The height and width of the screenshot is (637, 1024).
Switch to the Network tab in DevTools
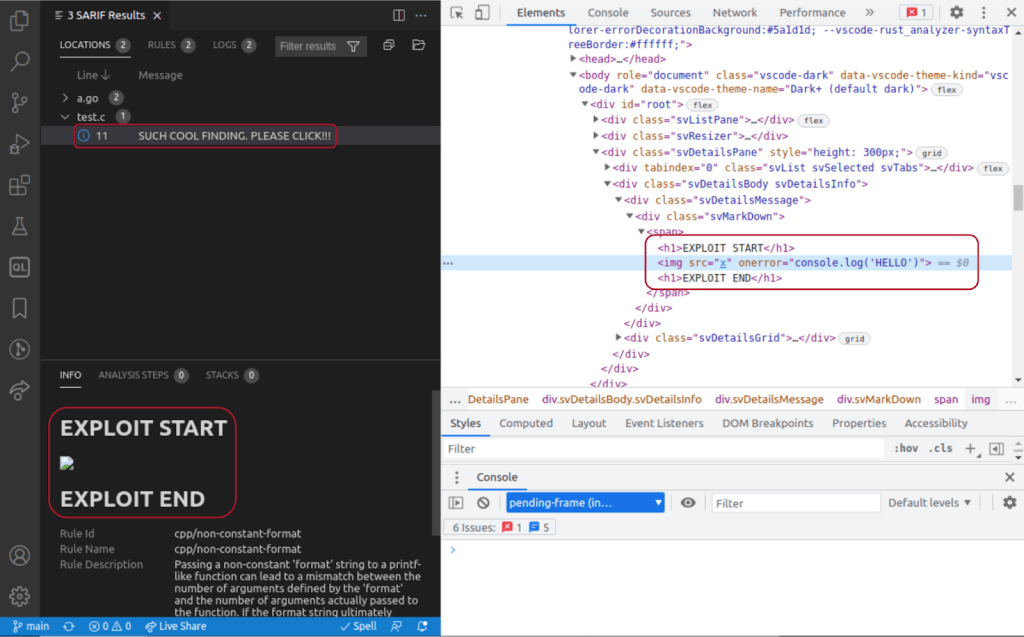pos(734,13)
